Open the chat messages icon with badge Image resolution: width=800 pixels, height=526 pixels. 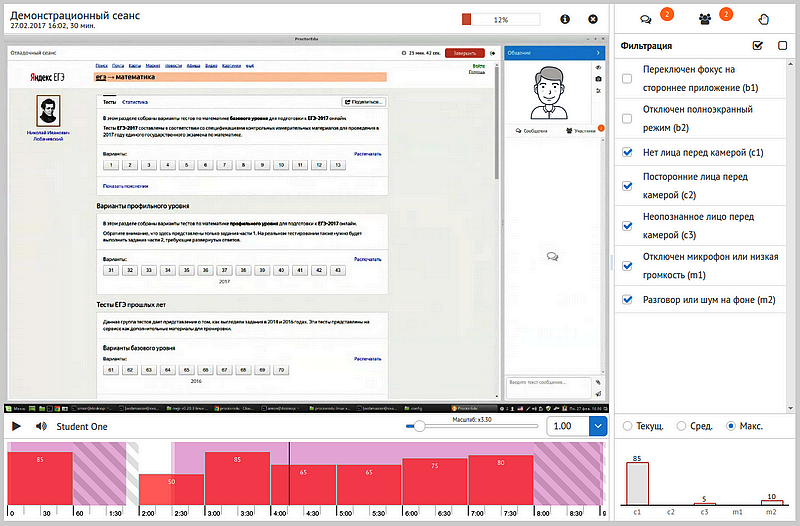pos(646,20)
